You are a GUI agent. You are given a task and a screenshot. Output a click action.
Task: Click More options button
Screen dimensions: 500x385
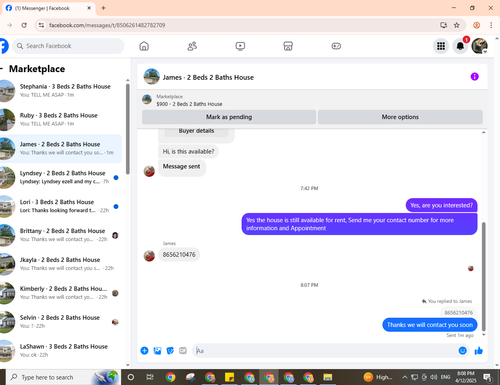point(400,117)
